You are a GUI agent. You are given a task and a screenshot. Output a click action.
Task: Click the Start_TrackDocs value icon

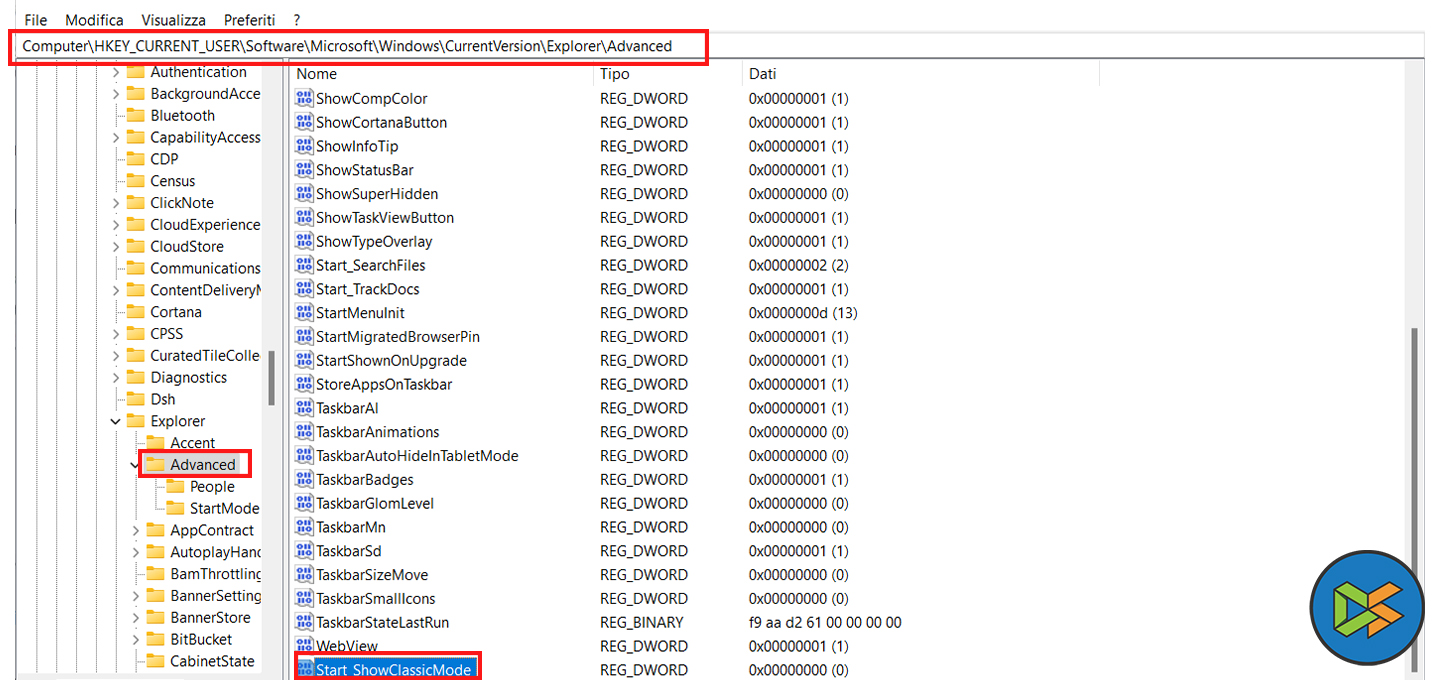click(x=304, y=289)
